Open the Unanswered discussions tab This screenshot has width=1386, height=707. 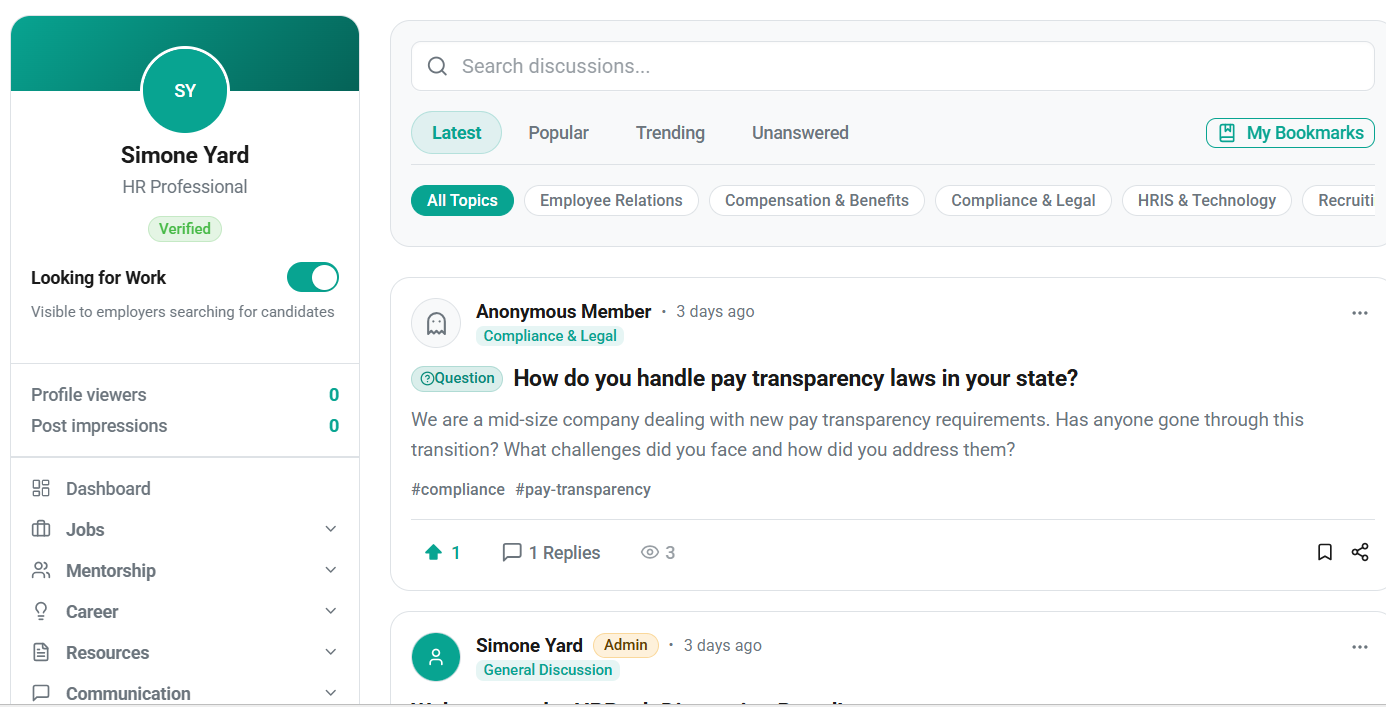pos(800,133)
